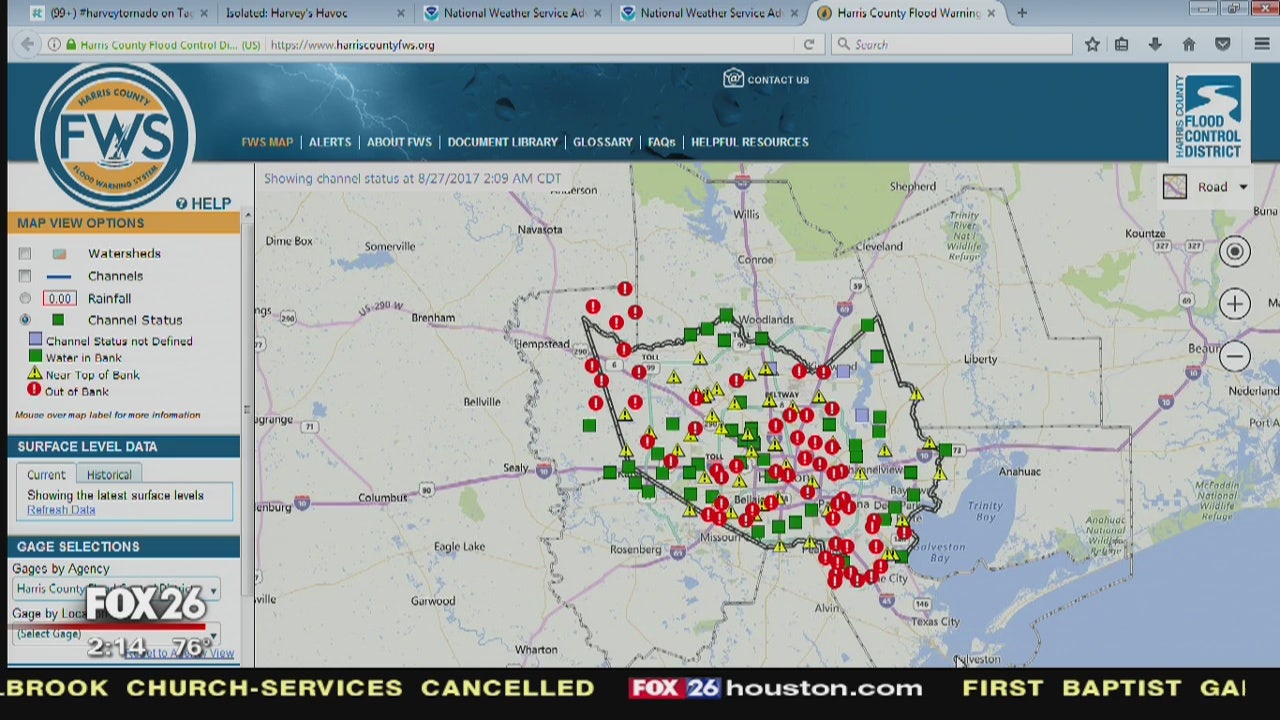
Task: Switch to the Current surface data tab
Action: [46, 475]
